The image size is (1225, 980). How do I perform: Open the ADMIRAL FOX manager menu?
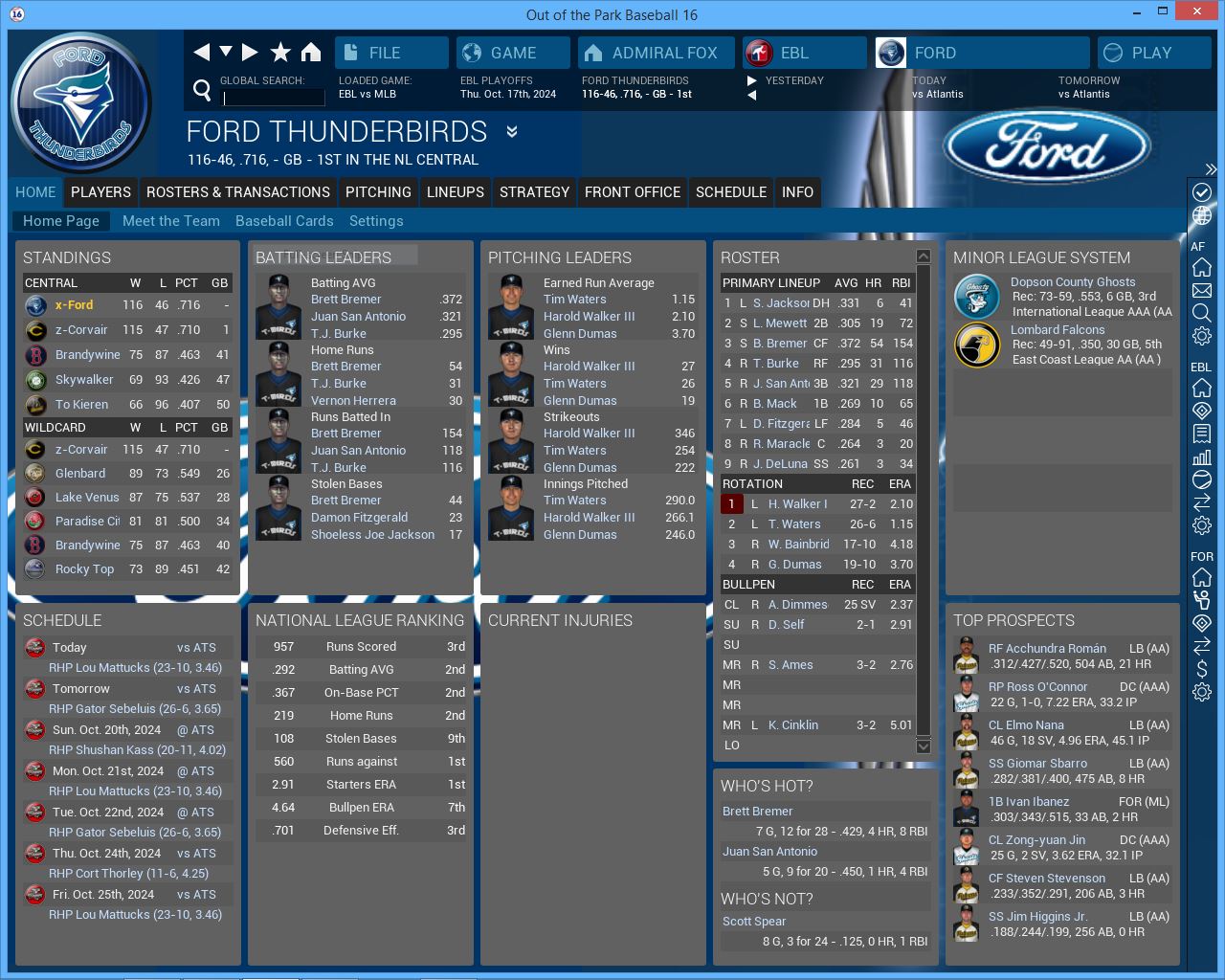(x=656, y=53)
